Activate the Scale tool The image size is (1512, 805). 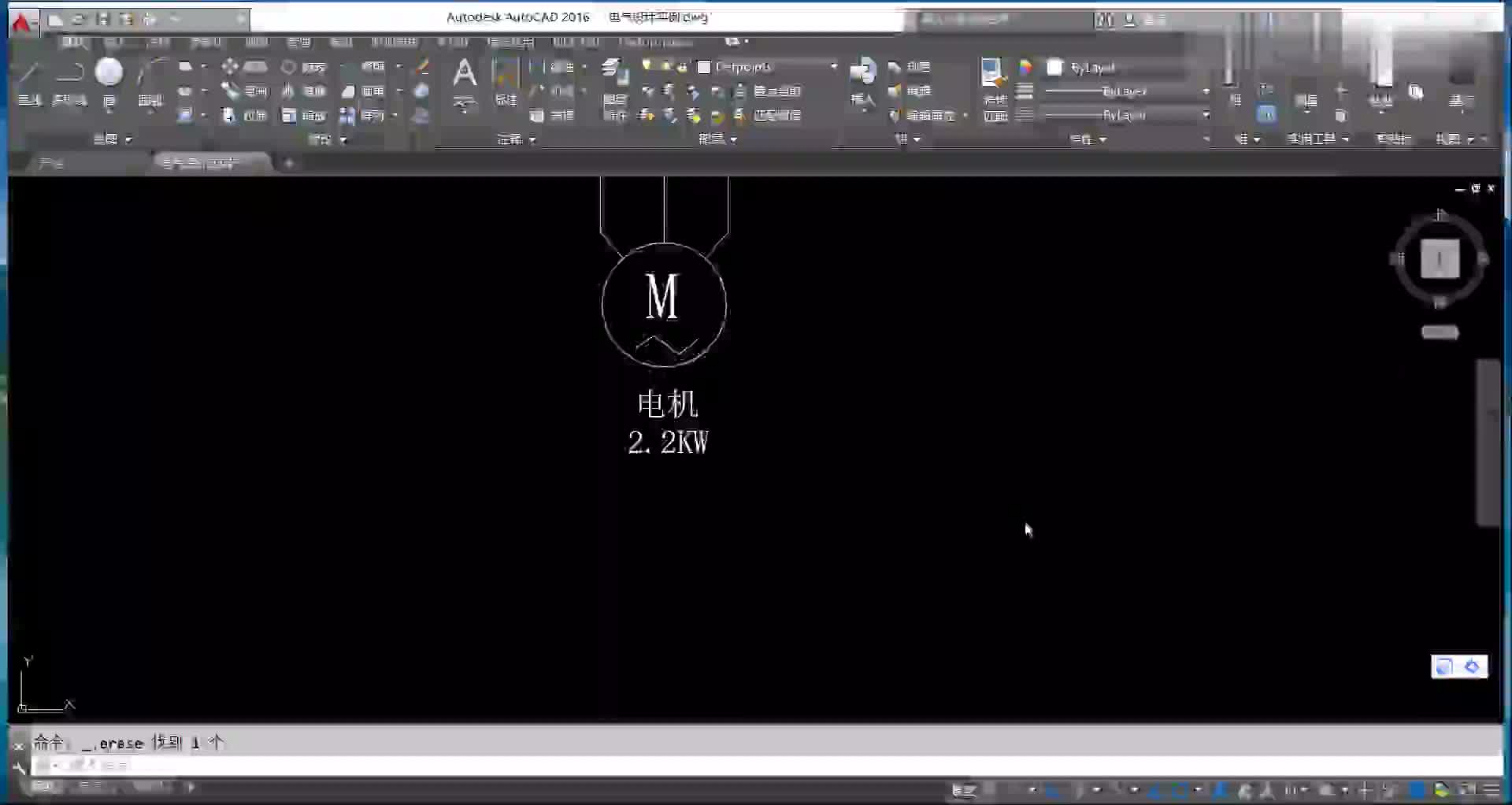pyautogui.click(x=304, y=116)
